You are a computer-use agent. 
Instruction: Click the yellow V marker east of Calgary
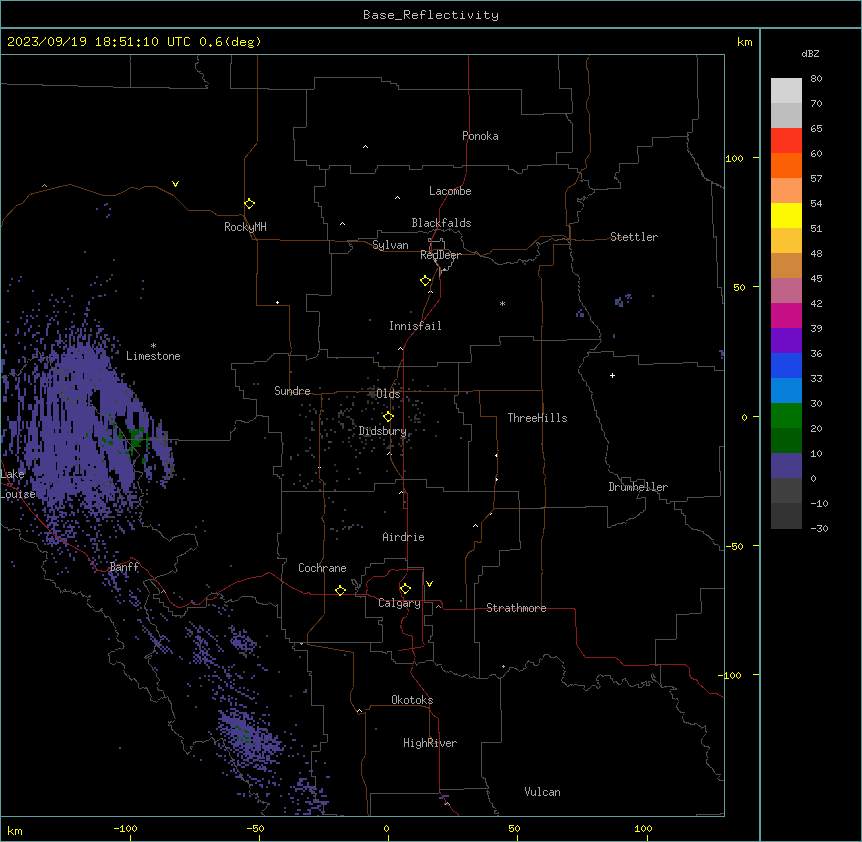click(429, 584)
